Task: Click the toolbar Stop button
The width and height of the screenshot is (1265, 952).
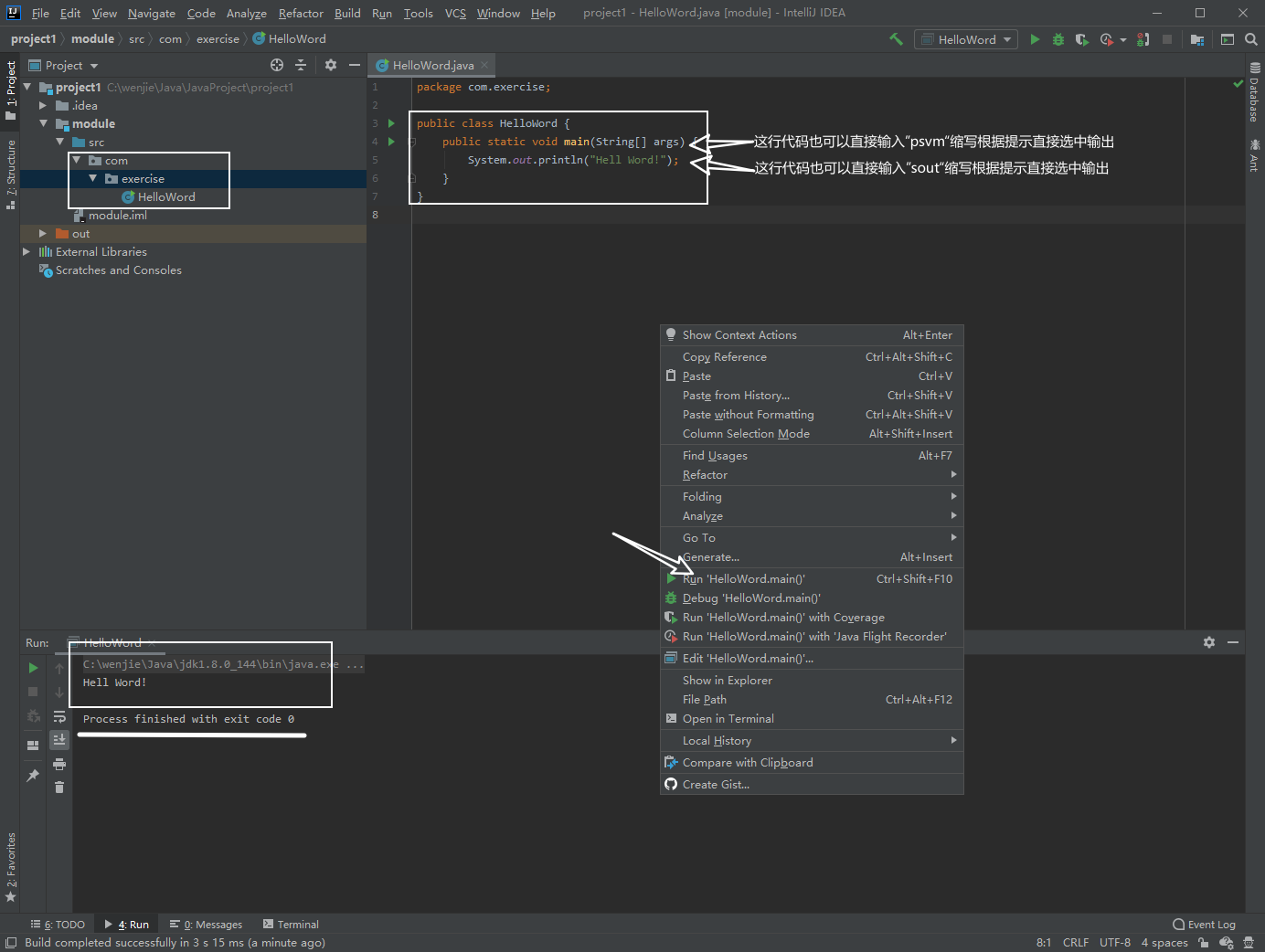Action: coord(1167,39)
